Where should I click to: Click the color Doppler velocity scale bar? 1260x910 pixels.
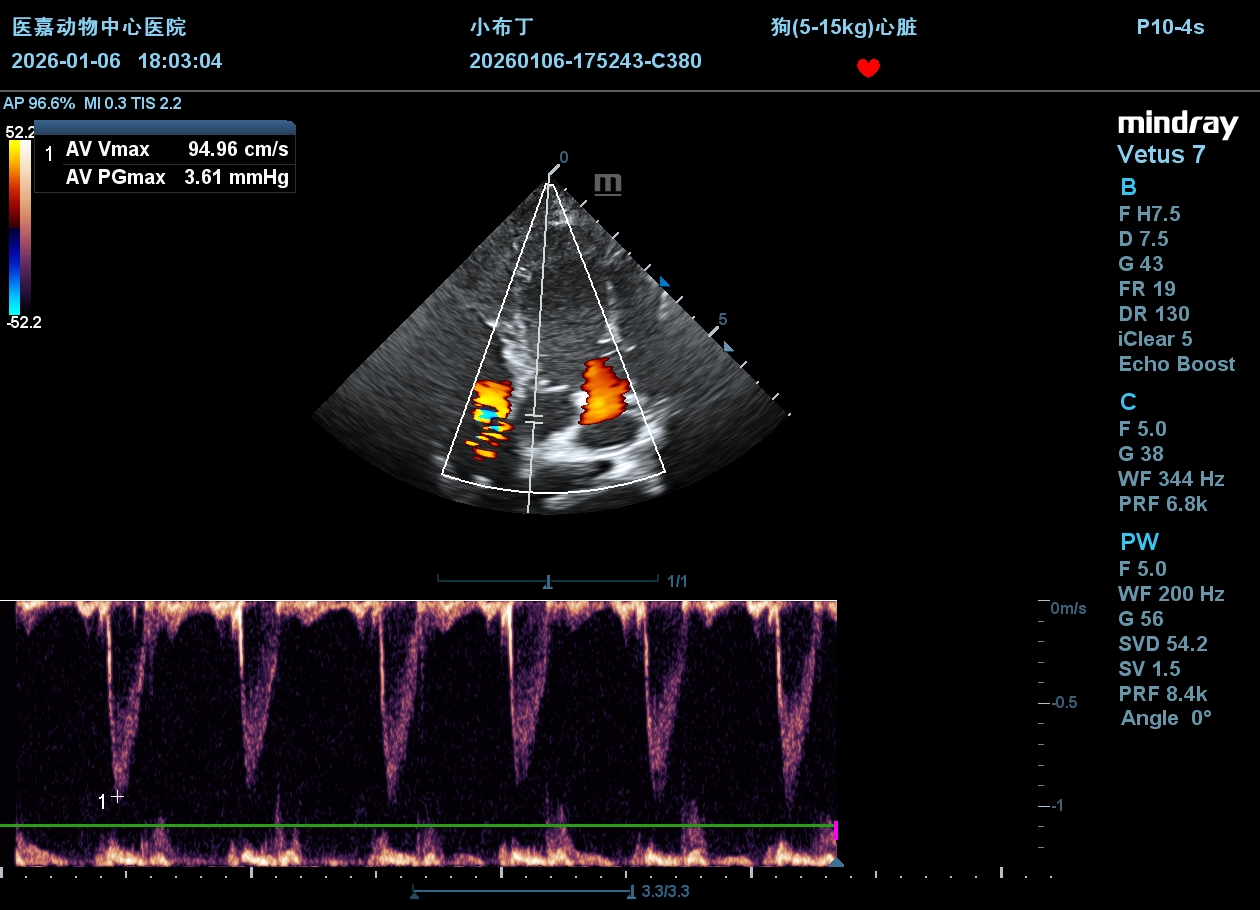pos(19,227)
